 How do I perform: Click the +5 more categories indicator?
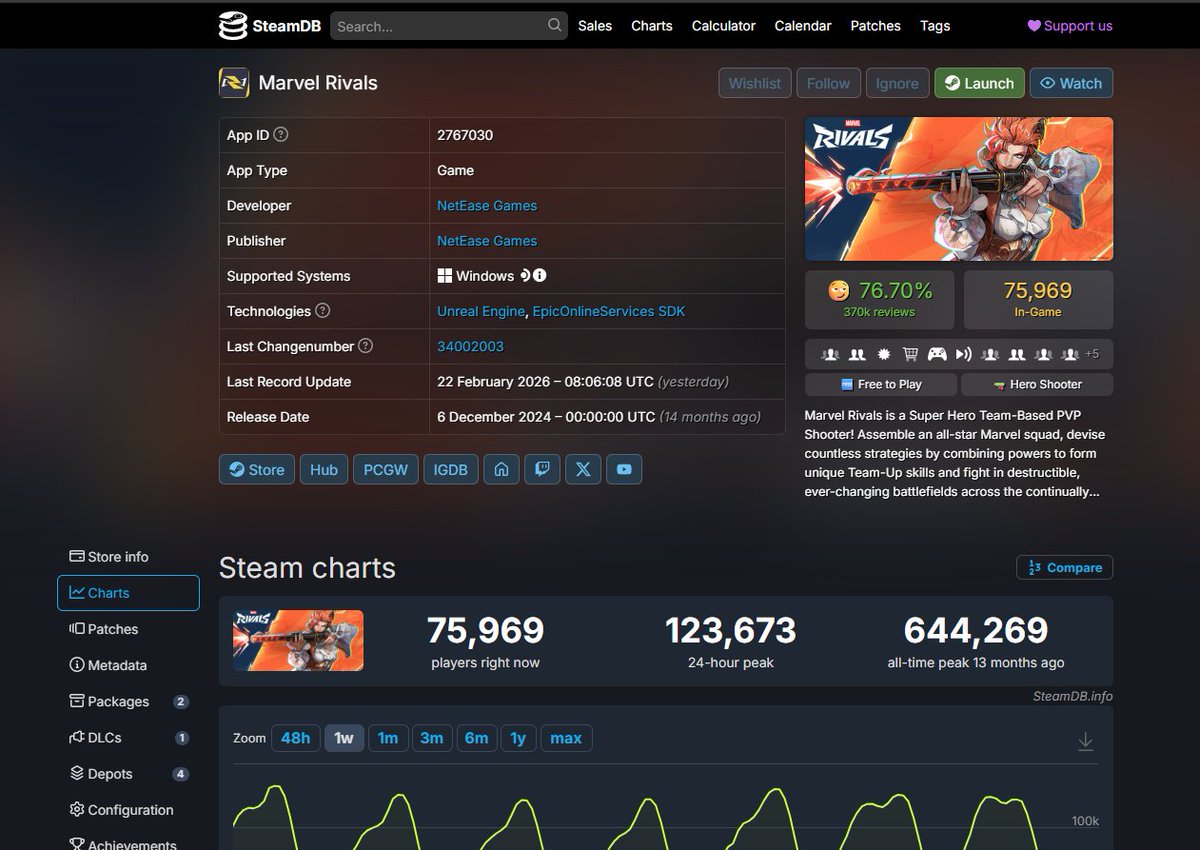(1092, 354)
